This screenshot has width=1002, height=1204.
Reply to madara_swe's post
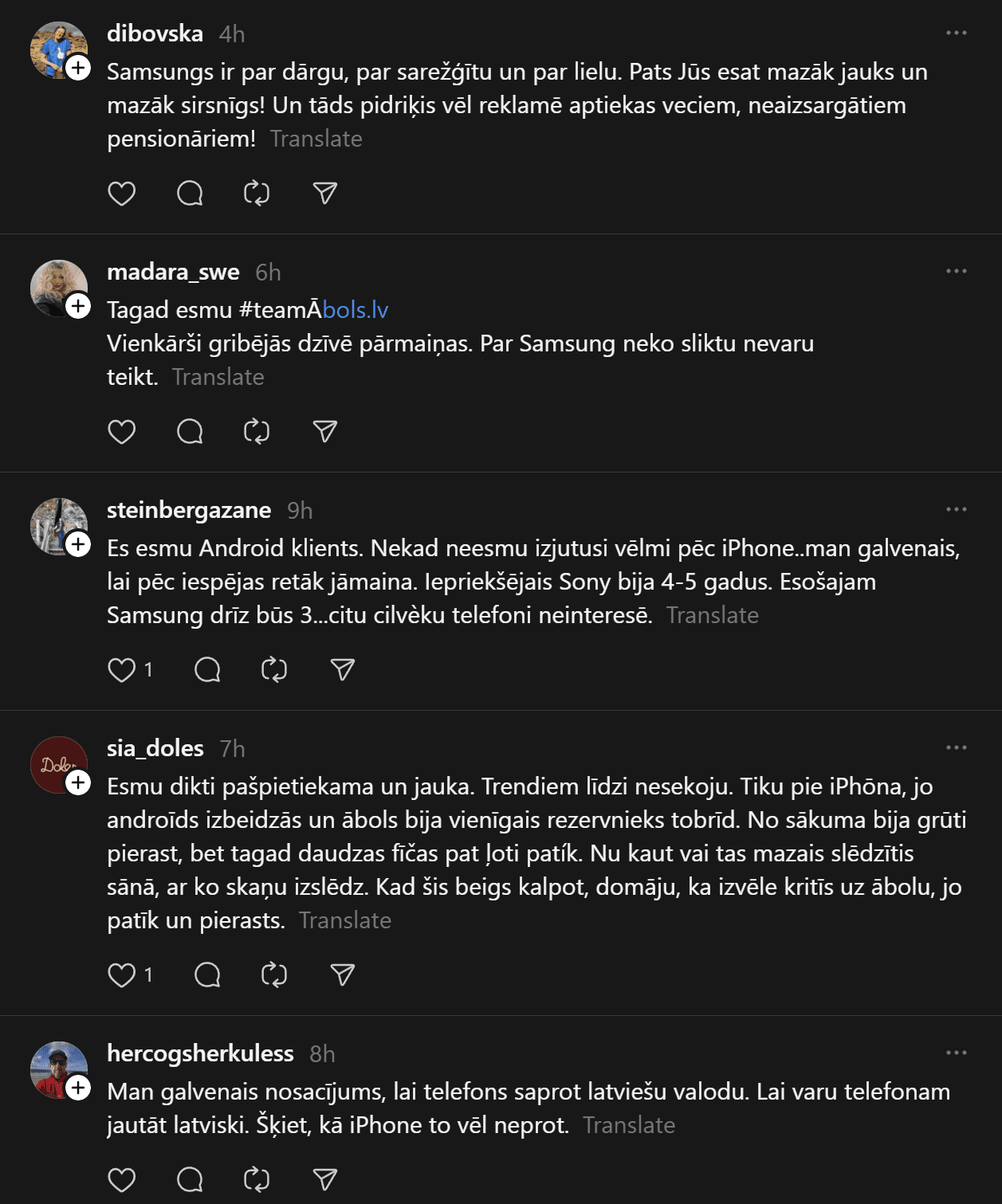pyautogui.click(x=190, y=432)
